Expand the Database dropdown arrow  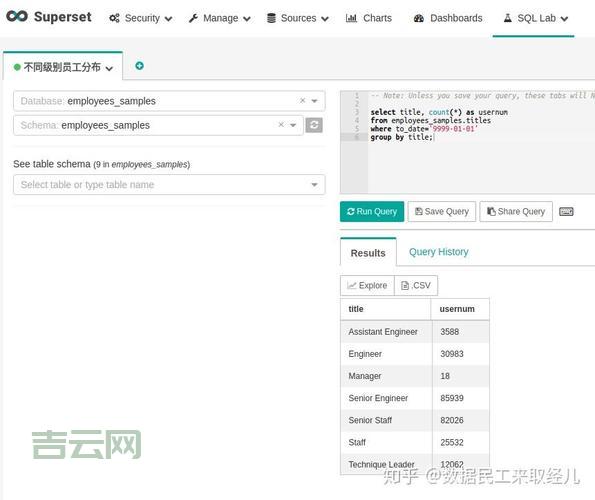(314, 101)
